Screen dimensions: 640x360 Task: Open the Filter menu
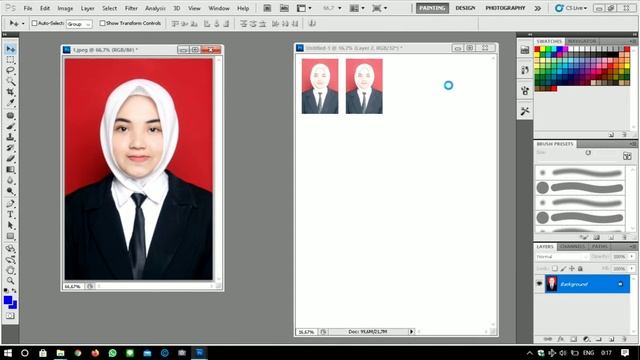coord(131,8)
